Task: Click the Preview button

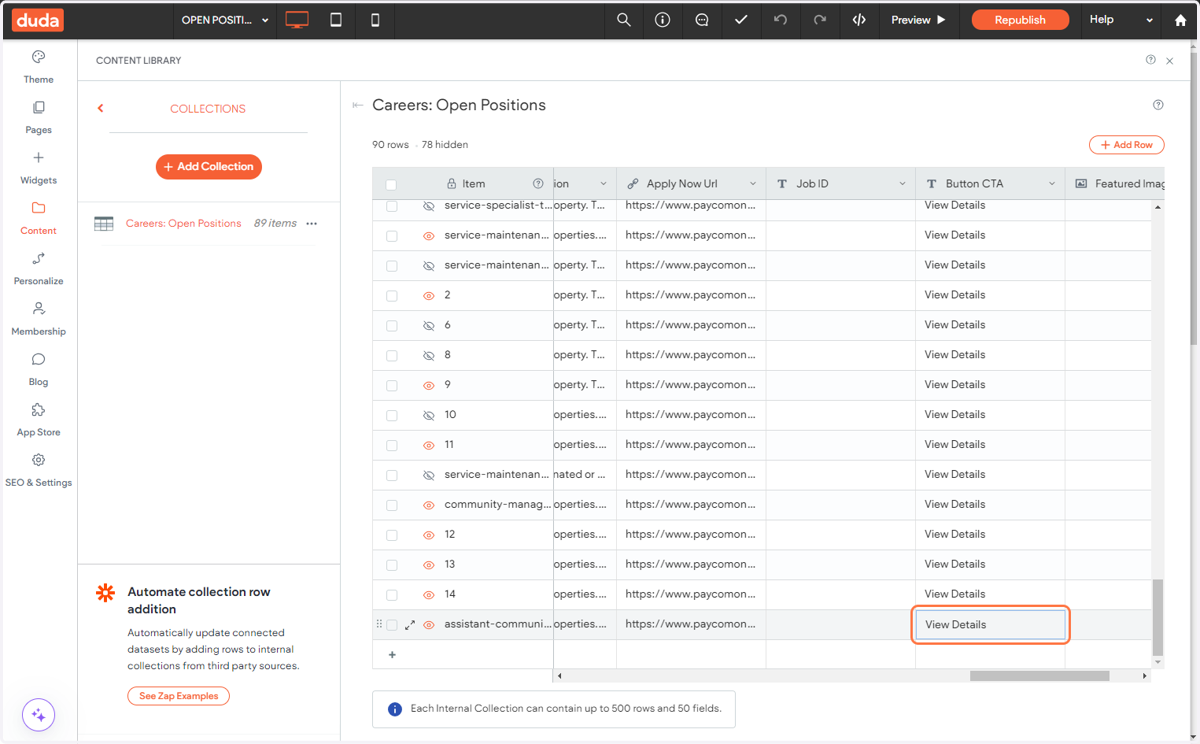Action: tap(918, 20)
